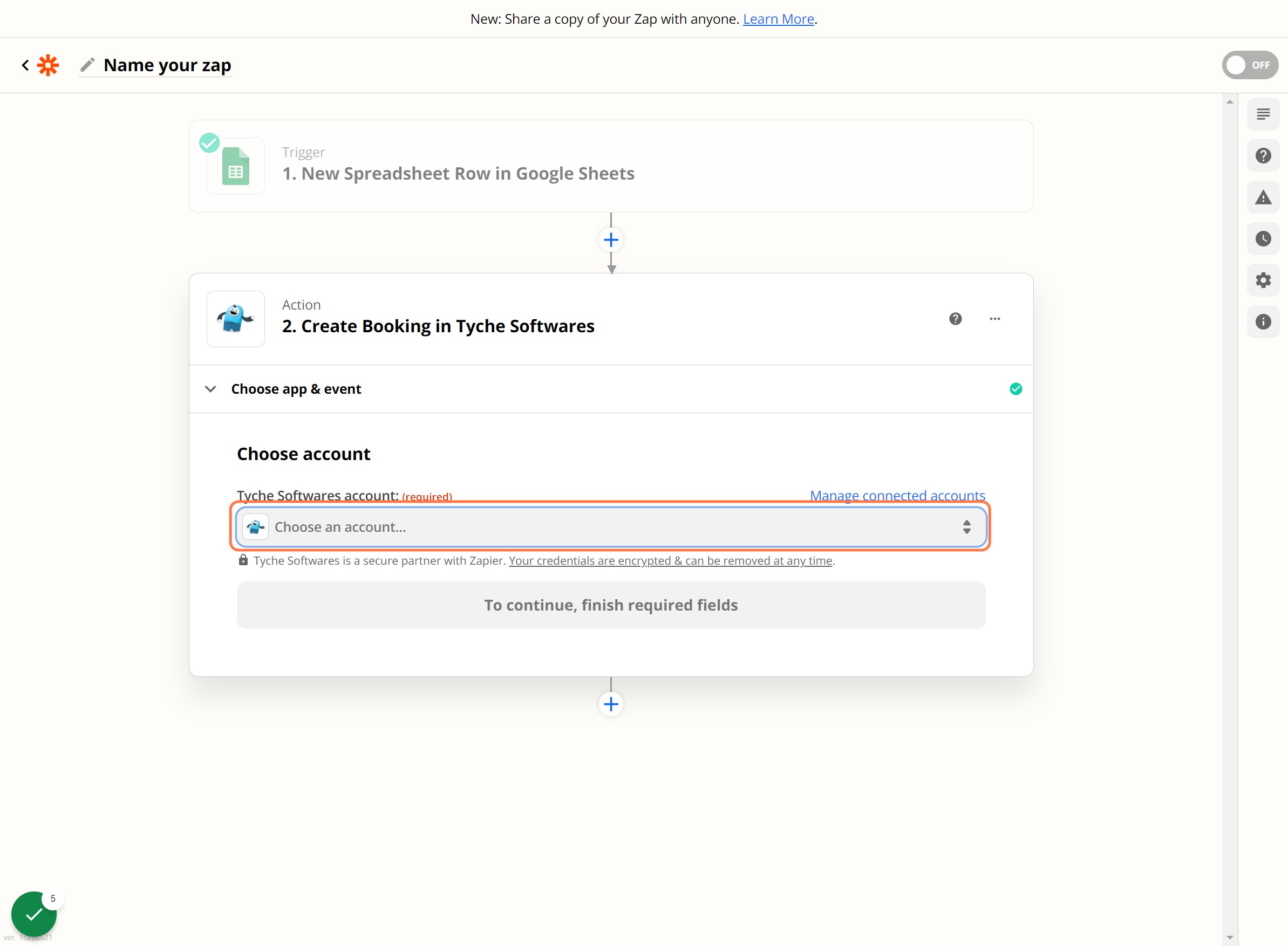Image resolution: width=1288 pixels, height=946 pixels.
Task: Add a step between trigger and action
Action: click(x=611, y=239)
